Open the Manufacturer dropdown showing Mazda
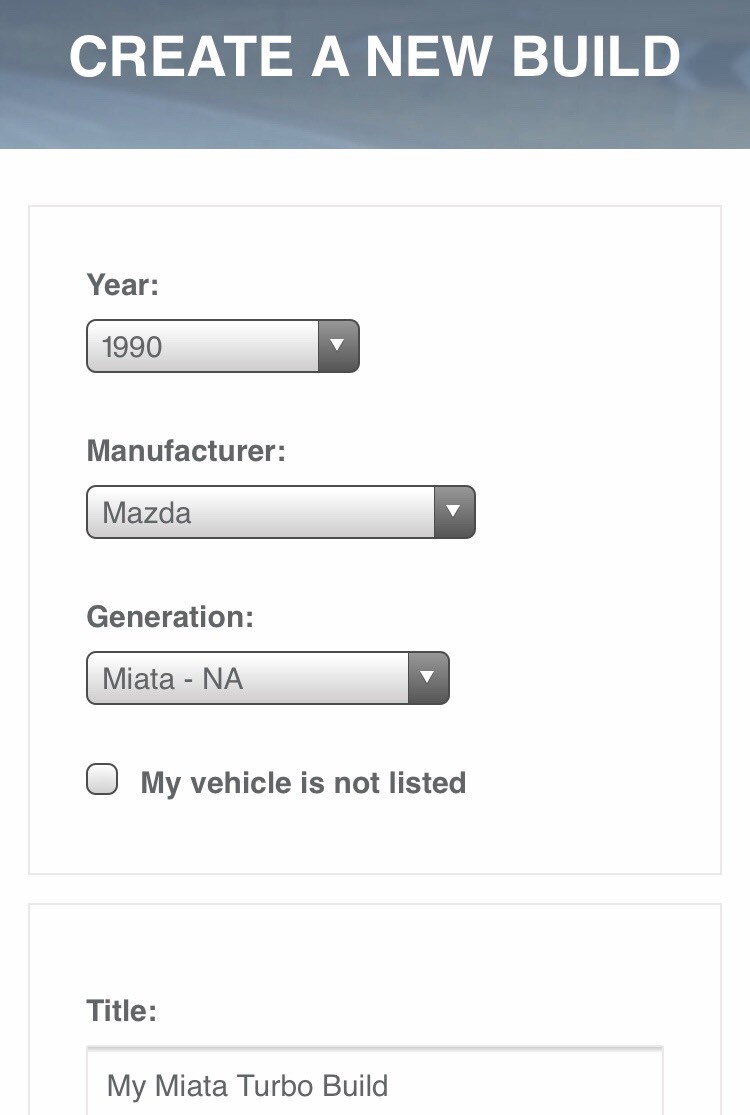The image size is (750, 1115). click(x=262, y=512)
